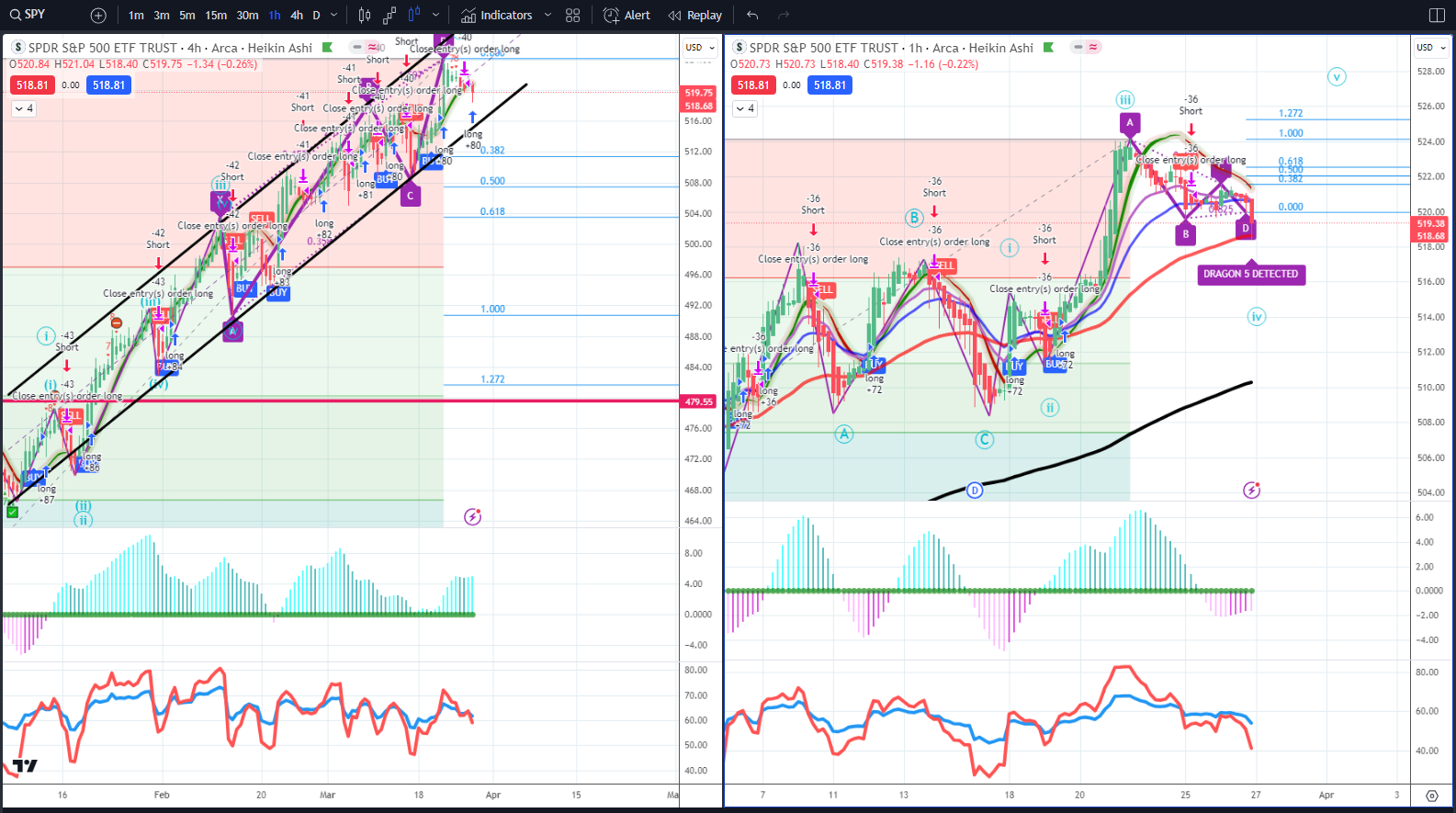The image size is (1456, 813).
Task: Click blue buy price 518.81 on 1h chart
Action: (x=830, y=85)
